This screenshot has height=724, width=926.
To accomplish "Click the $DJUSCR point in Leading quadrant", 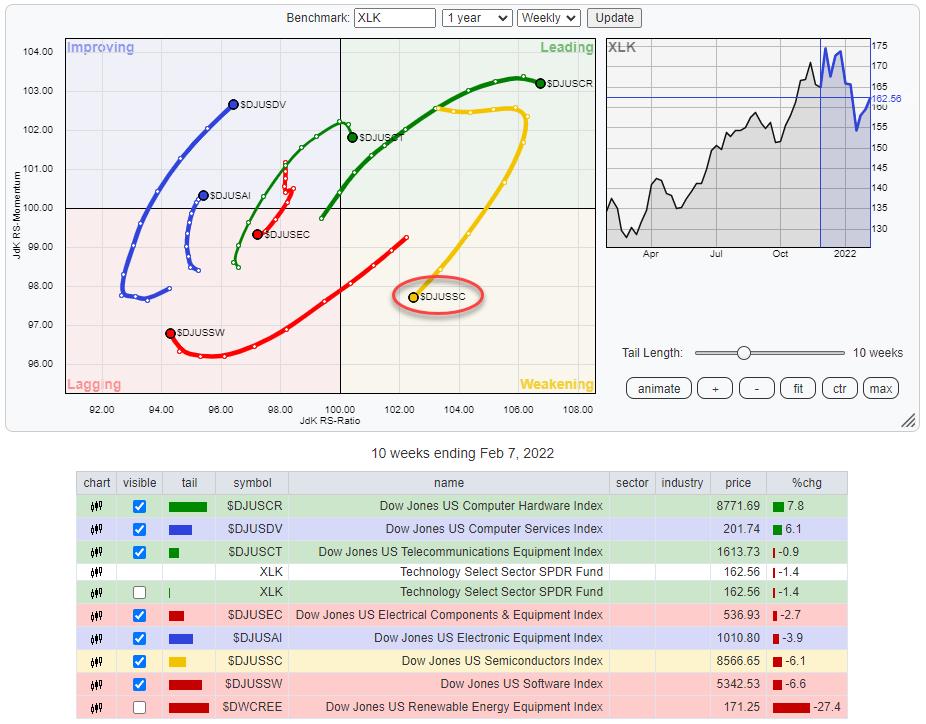I will click(x=540, y=84).
